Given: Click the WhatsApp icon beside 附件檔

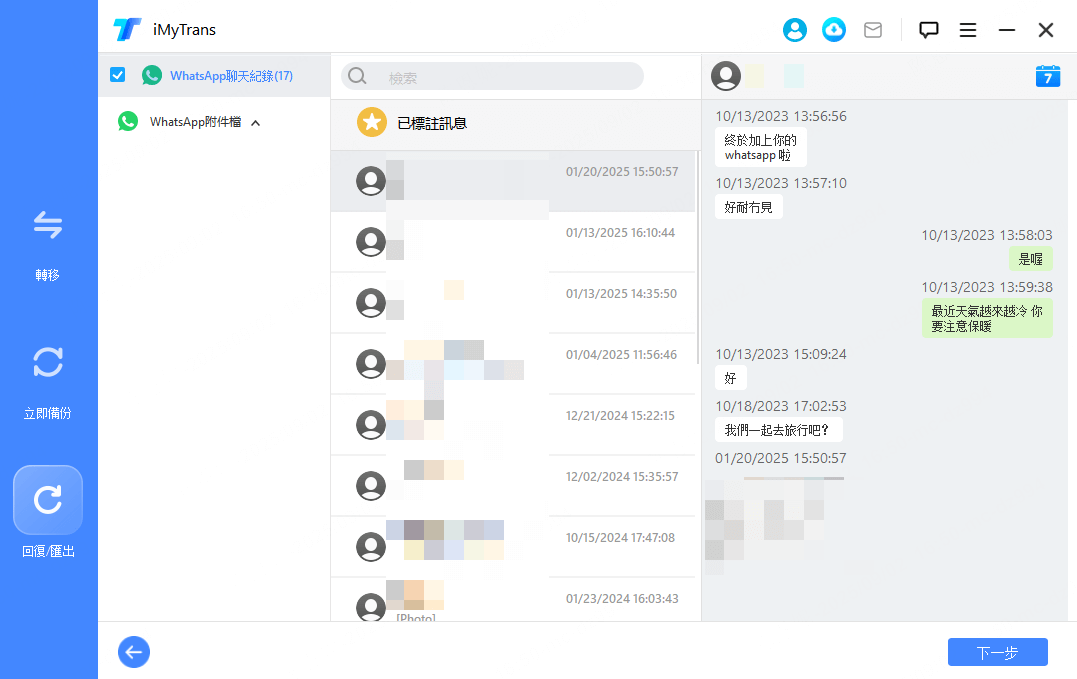Looking at the screenshot, I should (x=128, y=122).
